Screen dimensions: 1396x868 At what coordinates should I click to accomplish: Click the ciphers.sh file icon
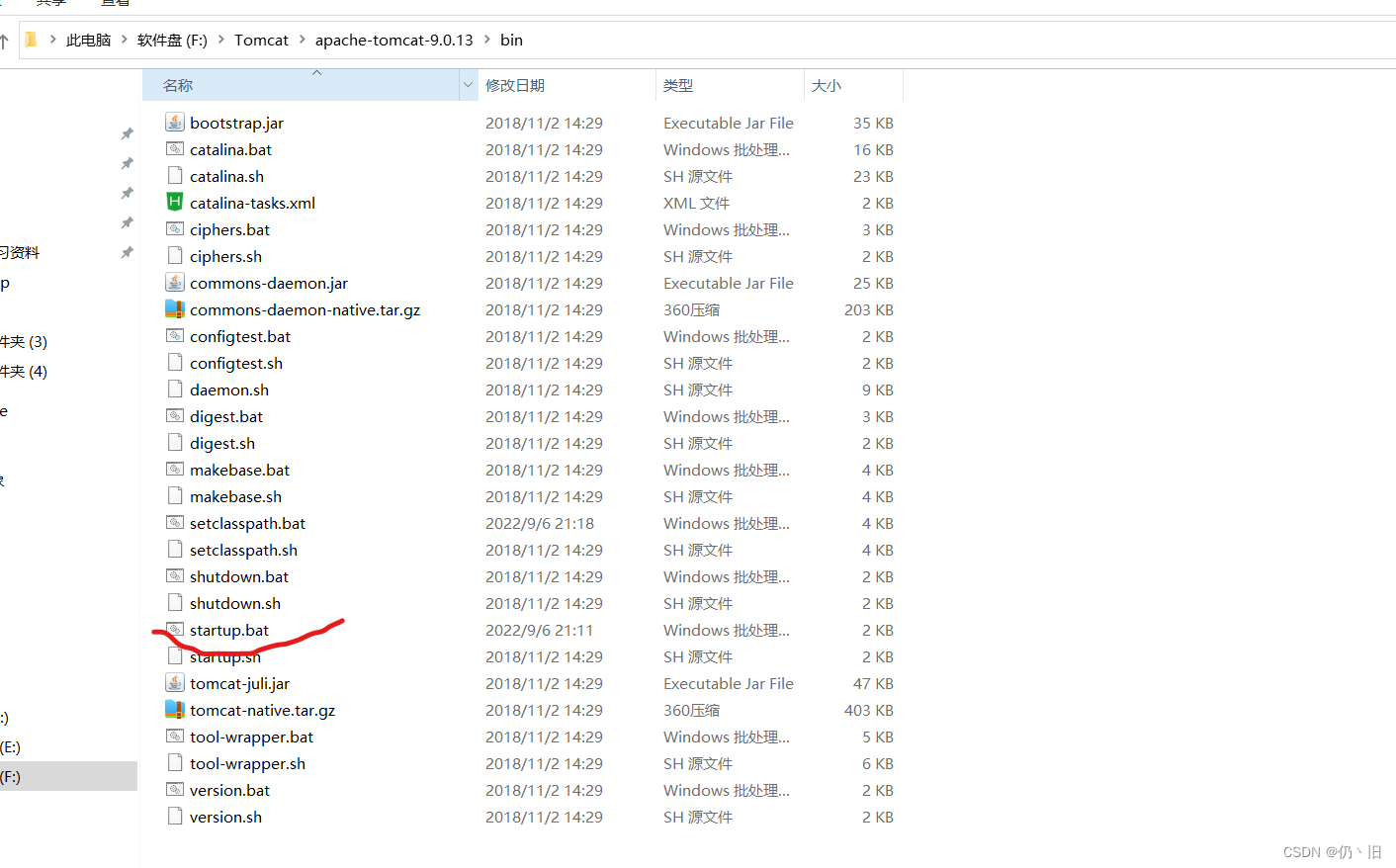pyautogui.click(x=175, y=256)
